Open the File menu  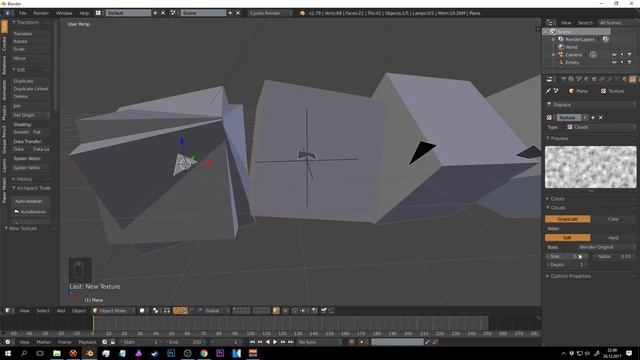pyautogui.click(x=22, y=13)
